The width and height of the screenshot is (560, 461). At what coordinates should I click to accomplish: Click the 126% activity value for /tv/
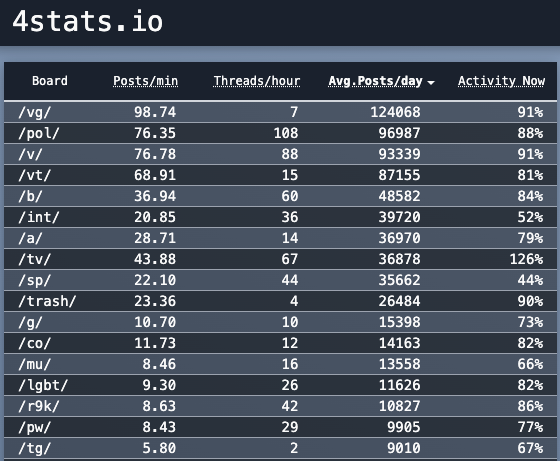526,259
